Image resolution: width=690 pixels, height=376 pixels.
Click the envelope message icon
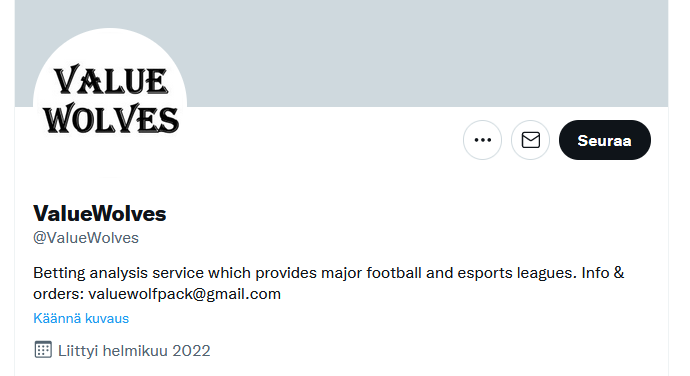point(530,140)
